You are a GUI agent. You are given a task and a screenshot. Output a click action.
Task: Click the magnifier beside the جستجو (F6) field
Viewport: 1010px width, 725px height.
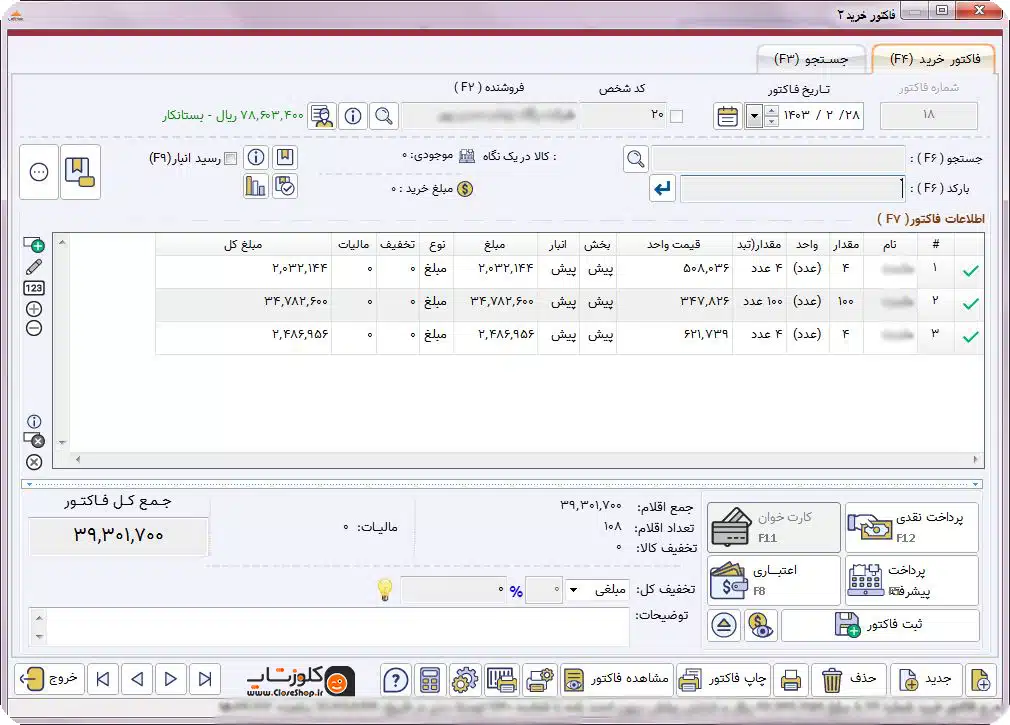(x=636, y=158)
